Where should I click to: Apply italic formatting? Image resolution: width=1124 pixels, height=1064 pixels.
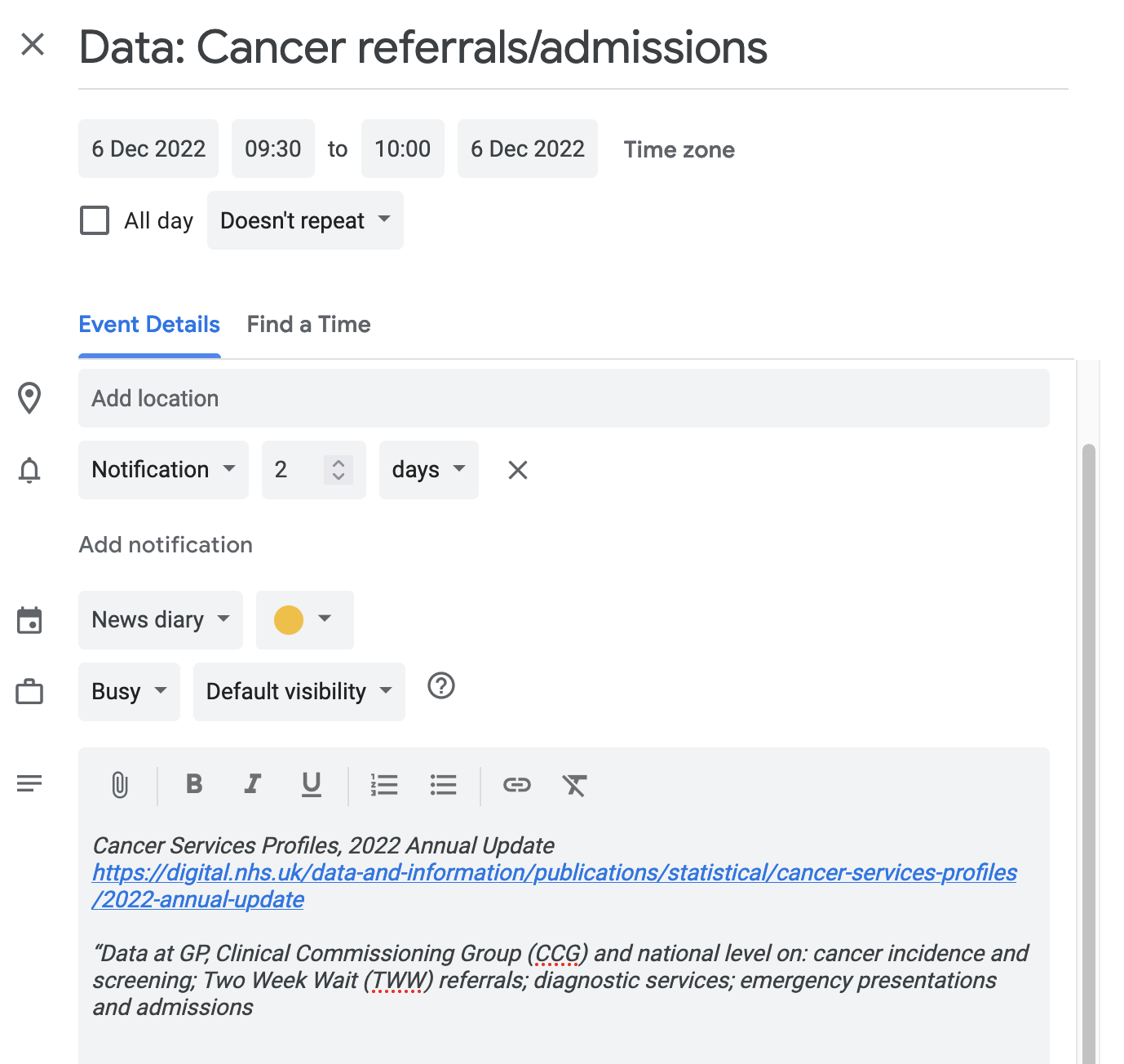tap(252, 785)
